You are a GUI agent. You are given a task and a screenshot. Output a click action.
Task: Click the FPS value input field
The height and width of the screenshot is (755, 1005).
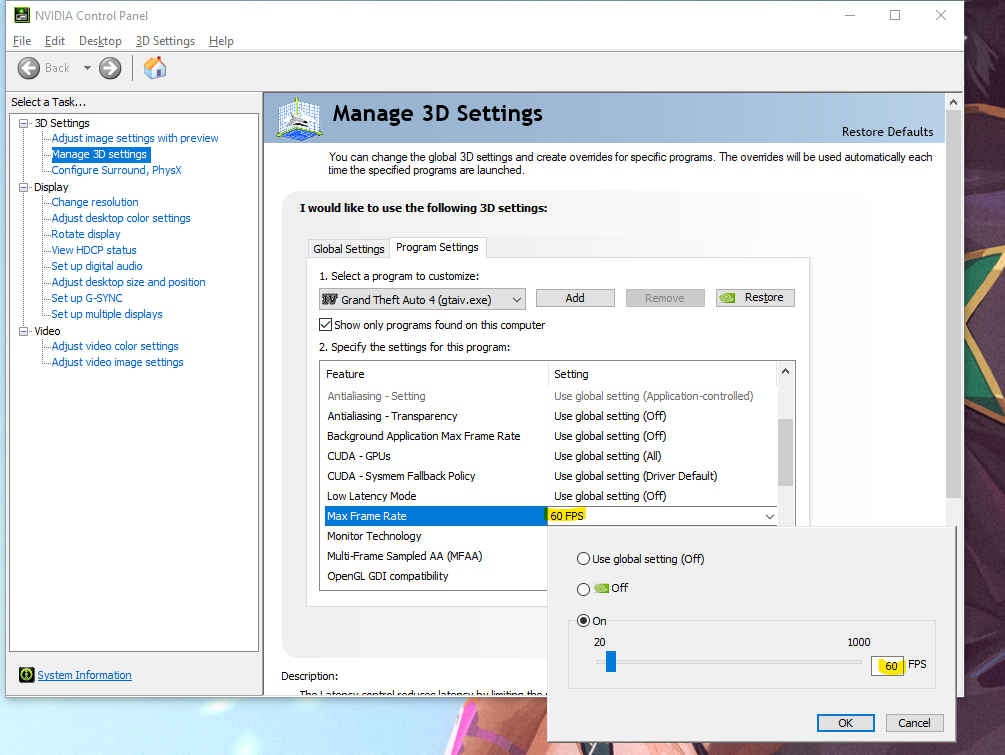coord(888,666)
